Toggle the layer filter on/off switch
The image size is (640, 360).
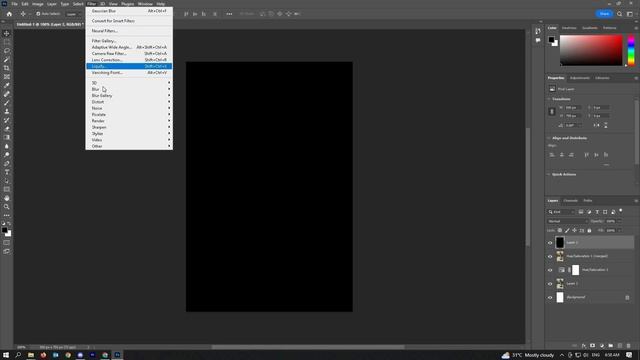pyautogui.click(x=621, y=211)
